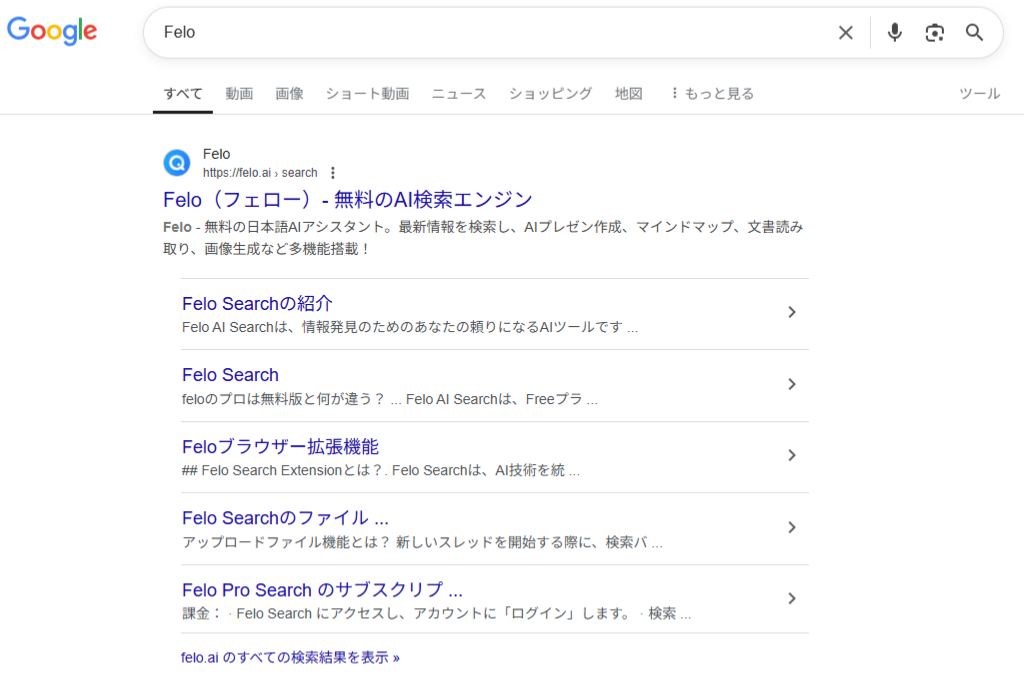Click chevron on Feloブラウザー拡張機能 row
Image resolution: width=1024 pixels, height=674 pixels.
pos(792,455)
